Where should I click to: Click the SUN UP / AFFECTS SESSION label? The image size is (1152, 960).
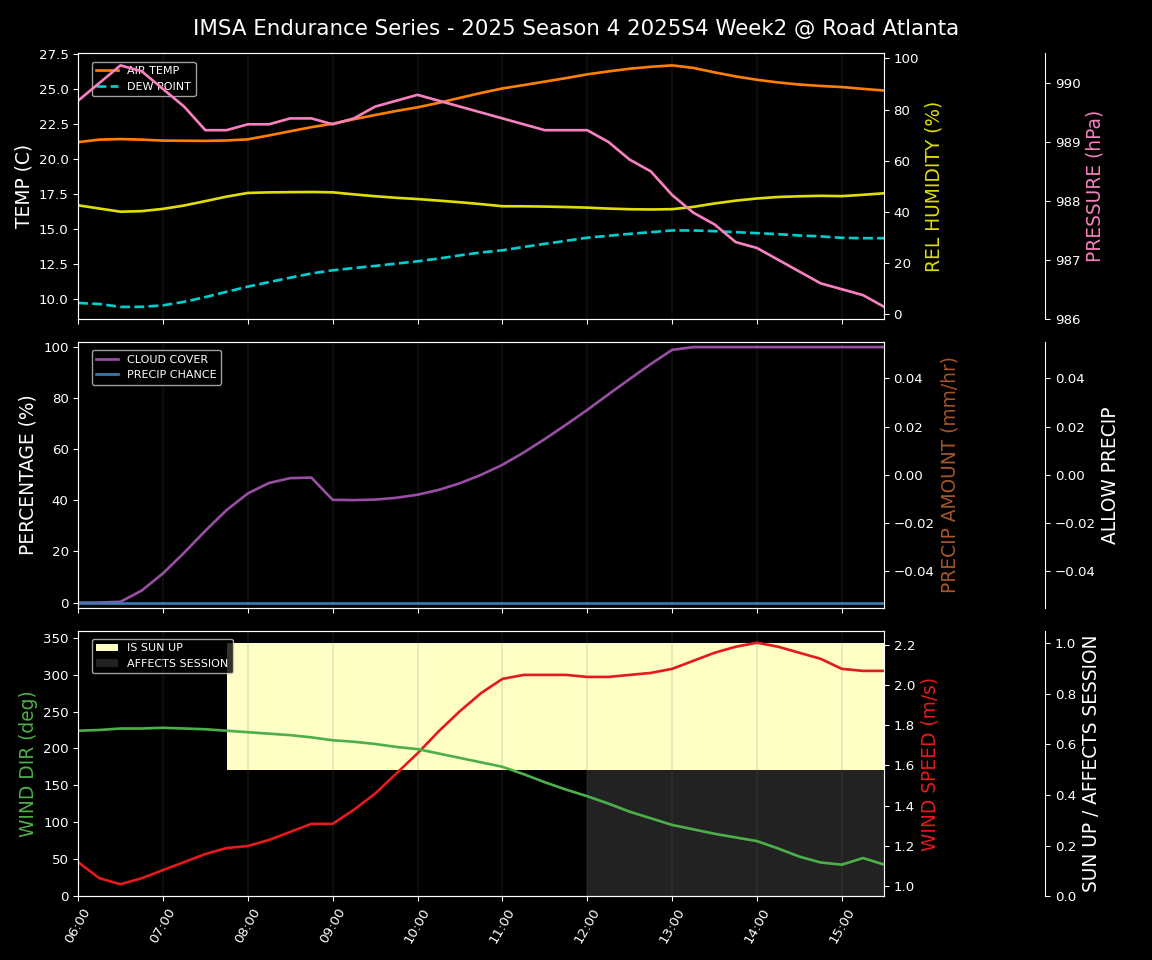click(x=1090, y=763)
